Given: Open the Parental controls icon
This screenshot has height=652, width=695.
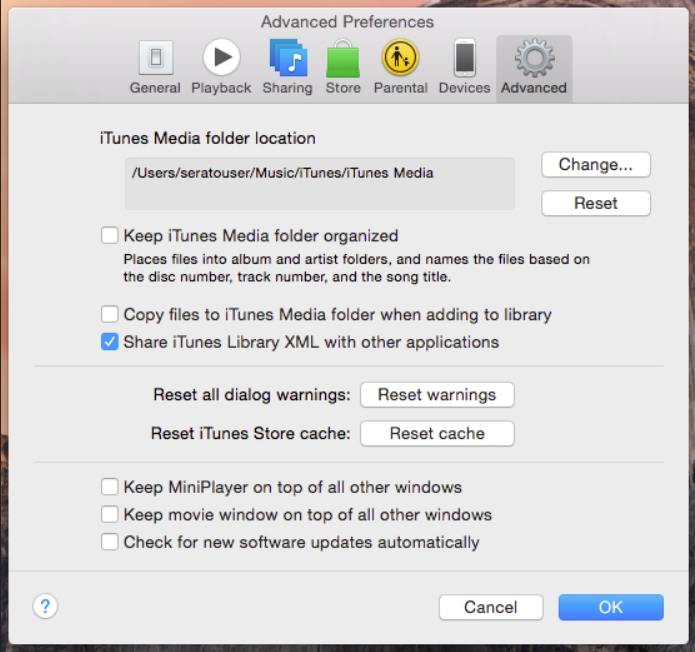Looking at the screenshot, I should point(400,60).
